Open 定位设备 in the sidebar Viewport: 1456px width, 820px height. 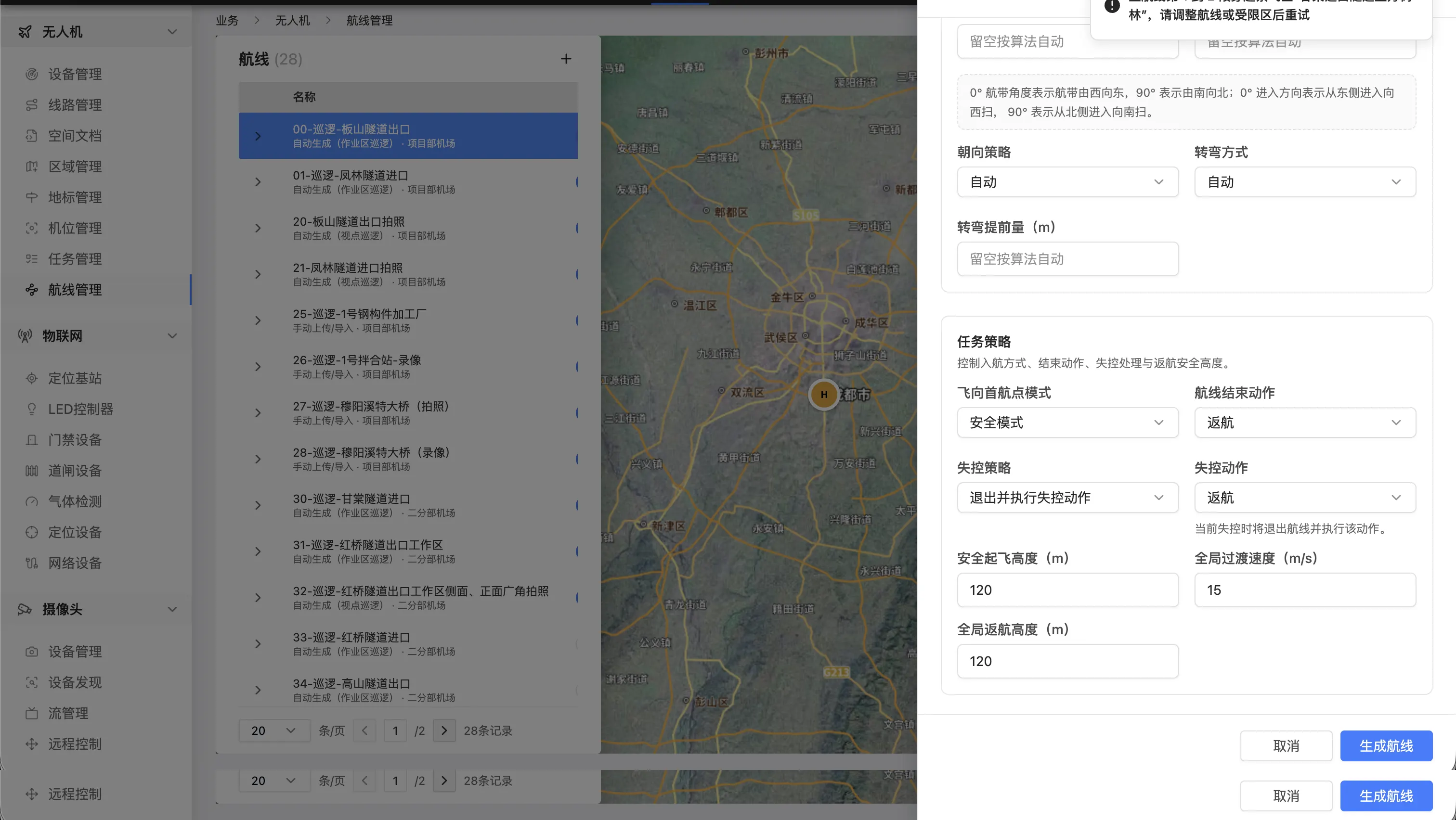(75, 532)
